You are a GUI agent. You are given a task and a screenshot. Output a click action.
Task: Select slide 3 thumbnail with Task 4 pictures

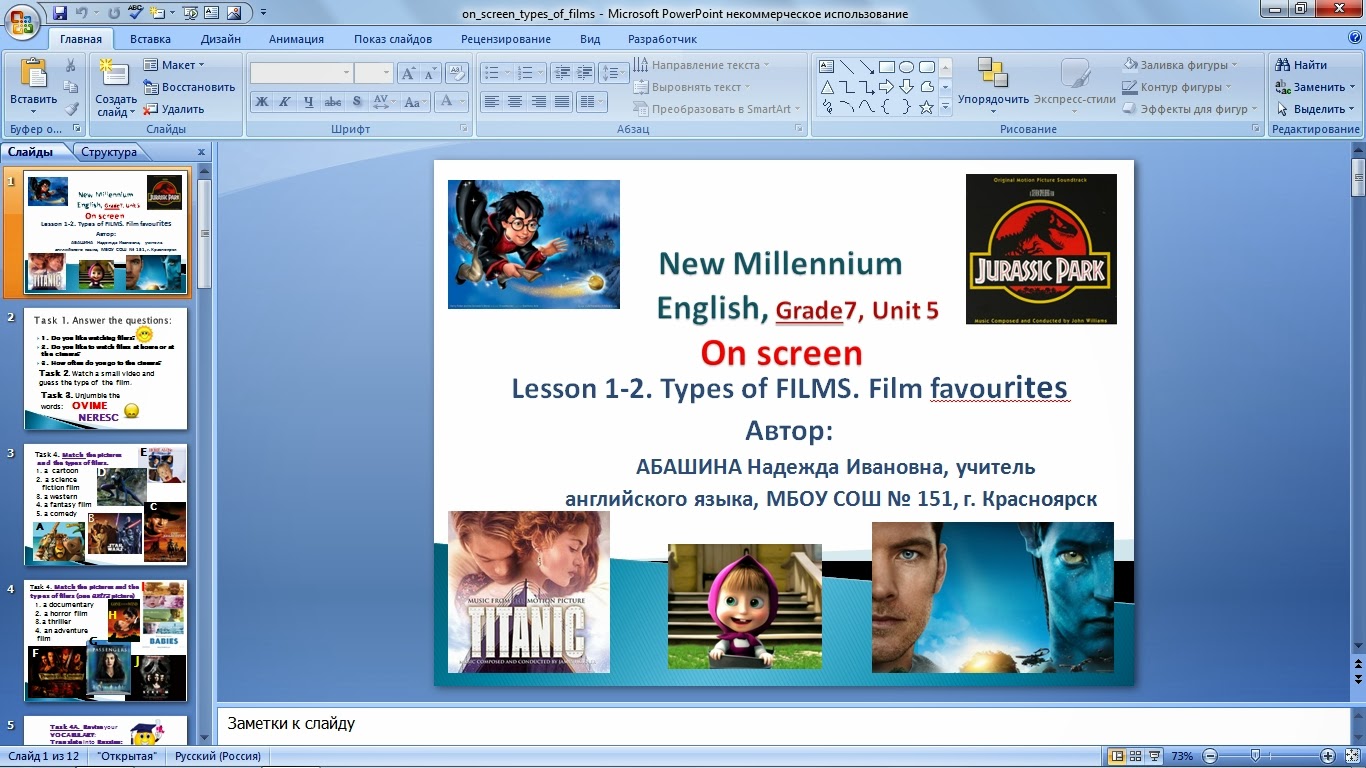(x=106, y=505)
